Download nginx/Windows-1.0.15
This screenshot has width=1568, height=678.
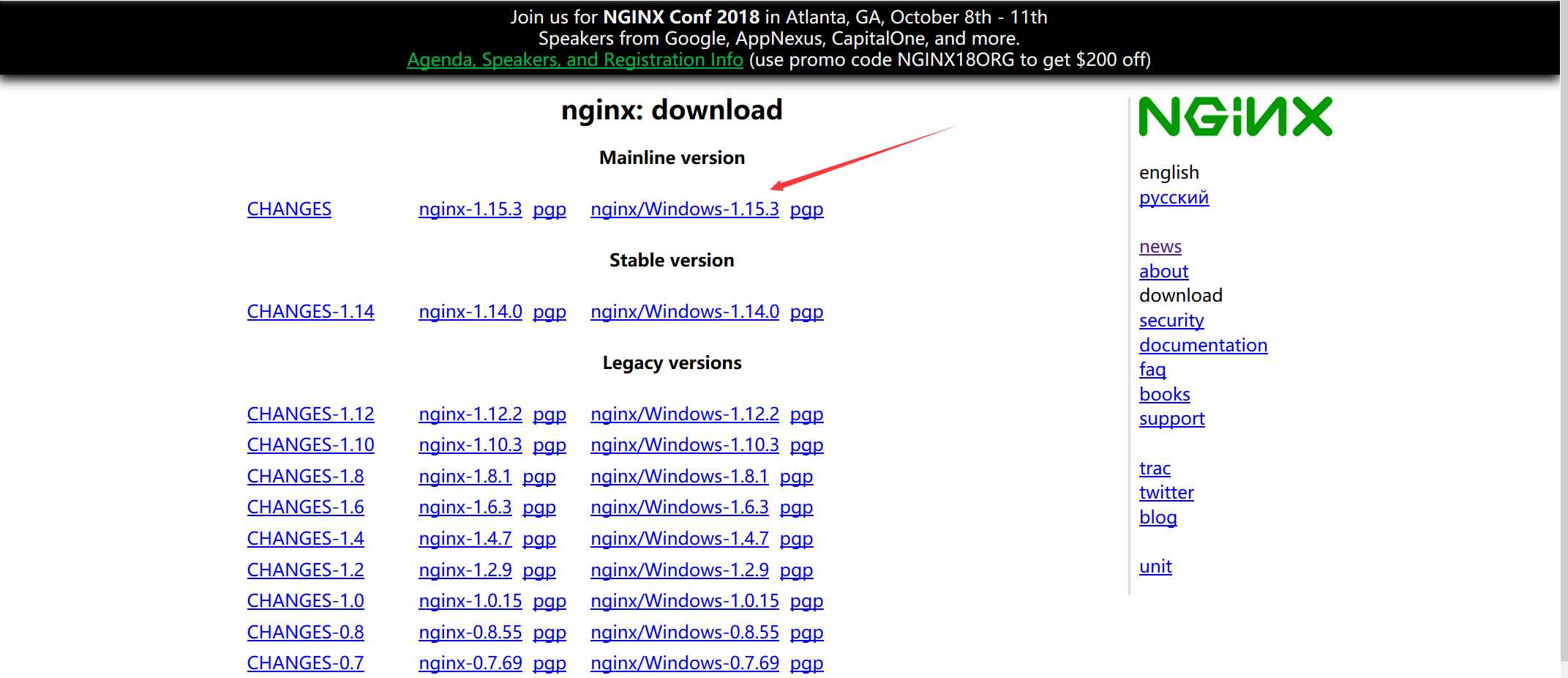(685, 601)
